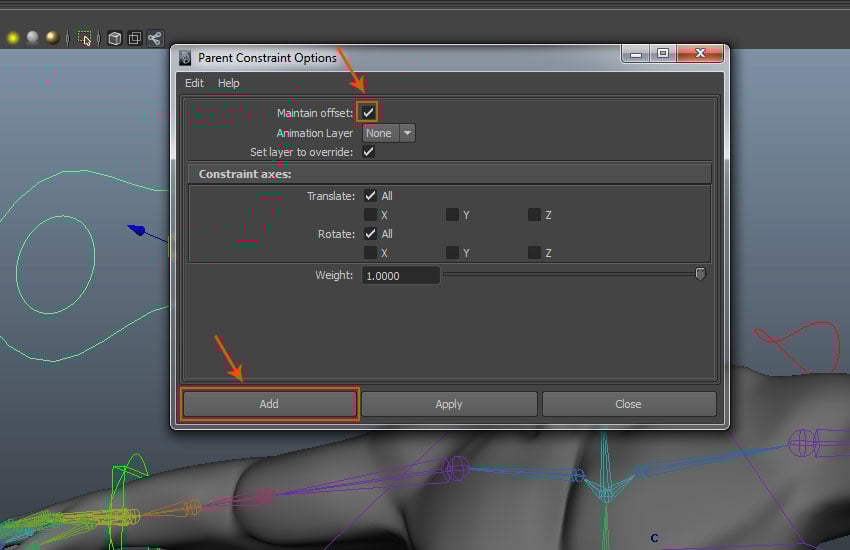The width and height of the screenshot is (850, 550).
Task: Click the overlapping squares toolbar icon
Action: 134,38
